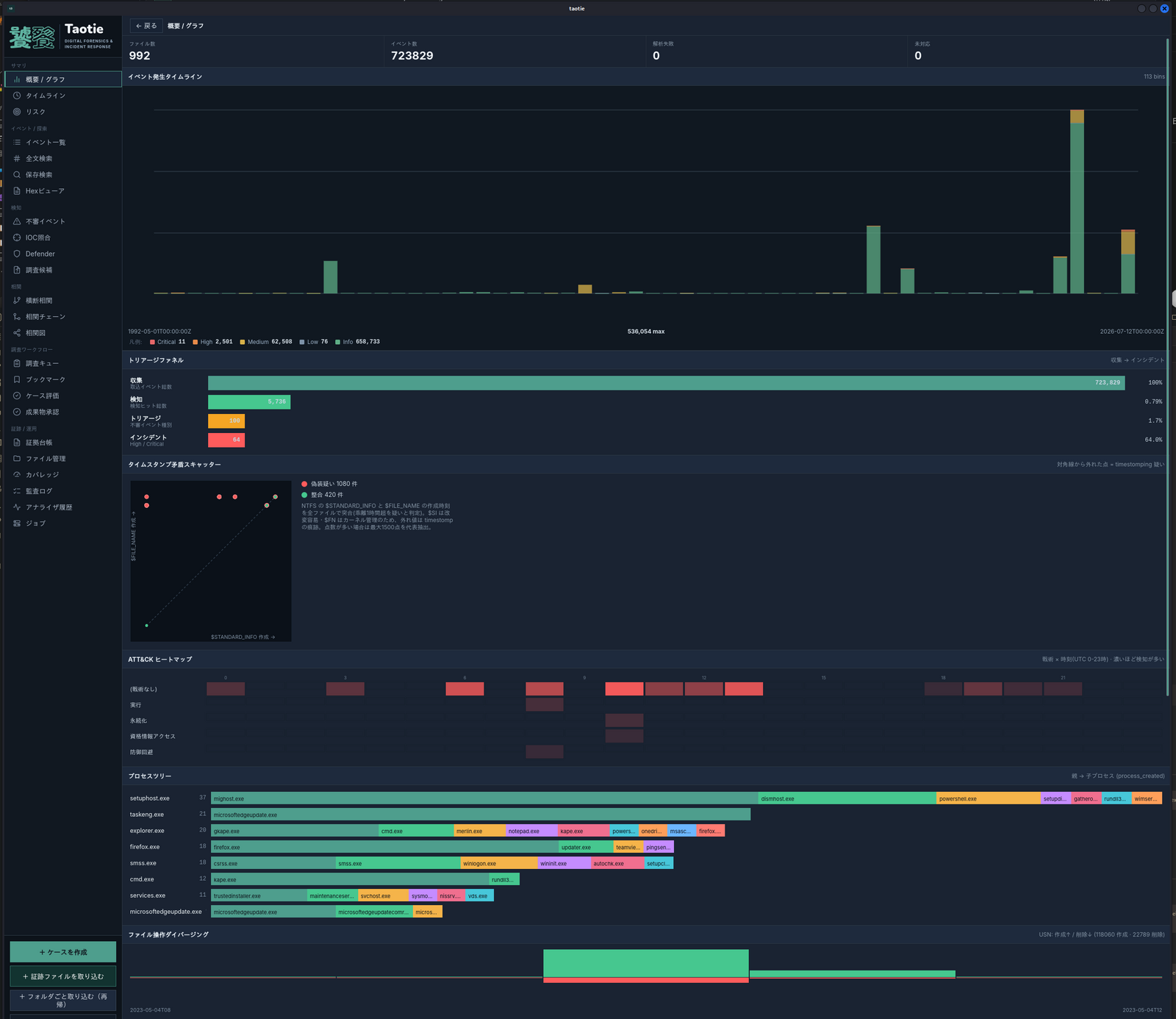Click the ケース評価 check-circle icon
Viewport: 1176px width, 1019px height.
[x=17, y=396]
